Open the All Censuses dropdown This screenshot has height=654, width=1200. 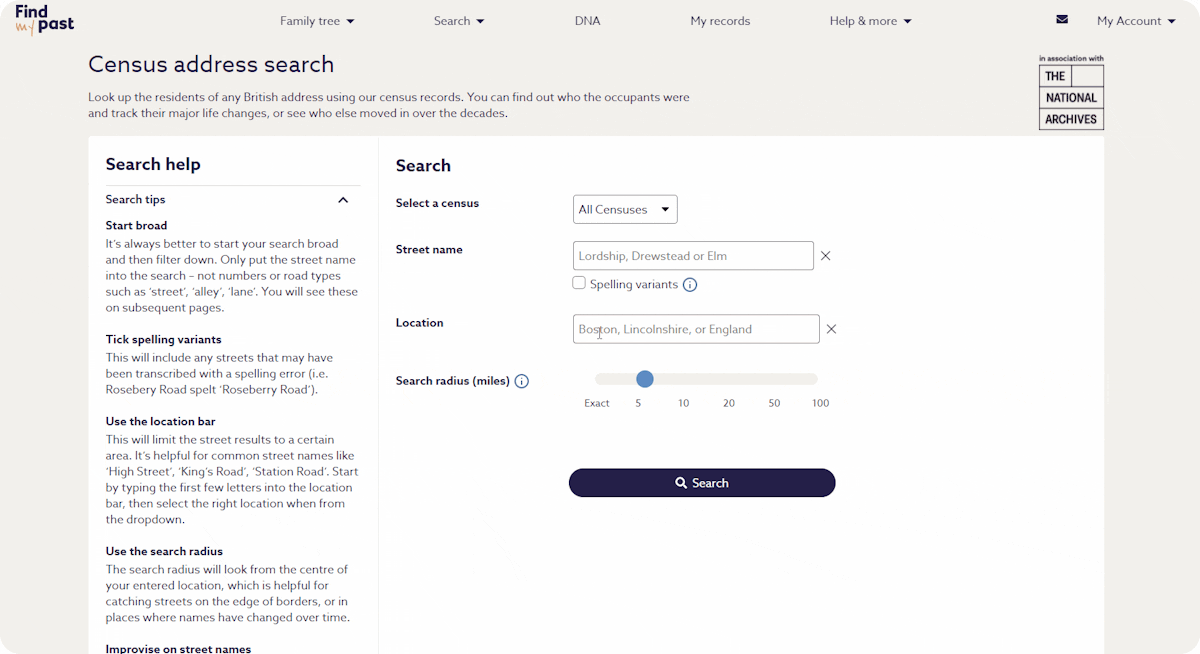625,210
